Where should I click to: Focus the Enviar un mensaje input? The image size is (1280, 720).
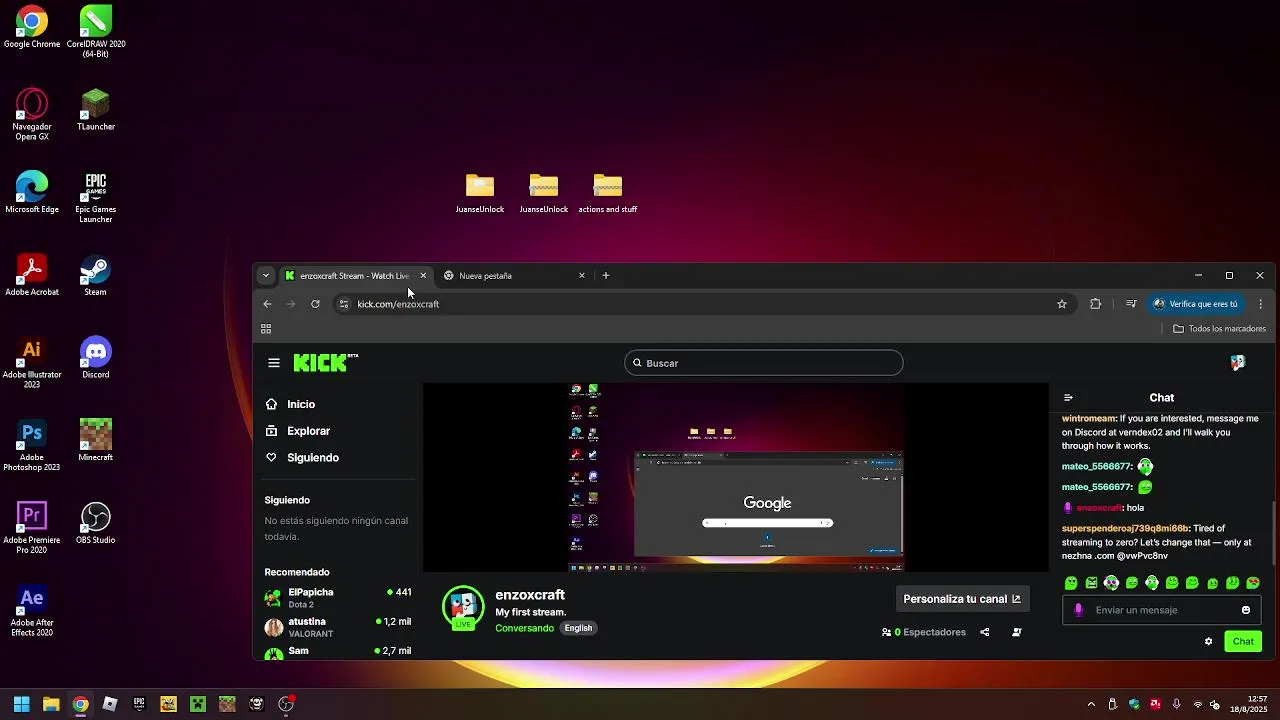[x=1160, y=610]
